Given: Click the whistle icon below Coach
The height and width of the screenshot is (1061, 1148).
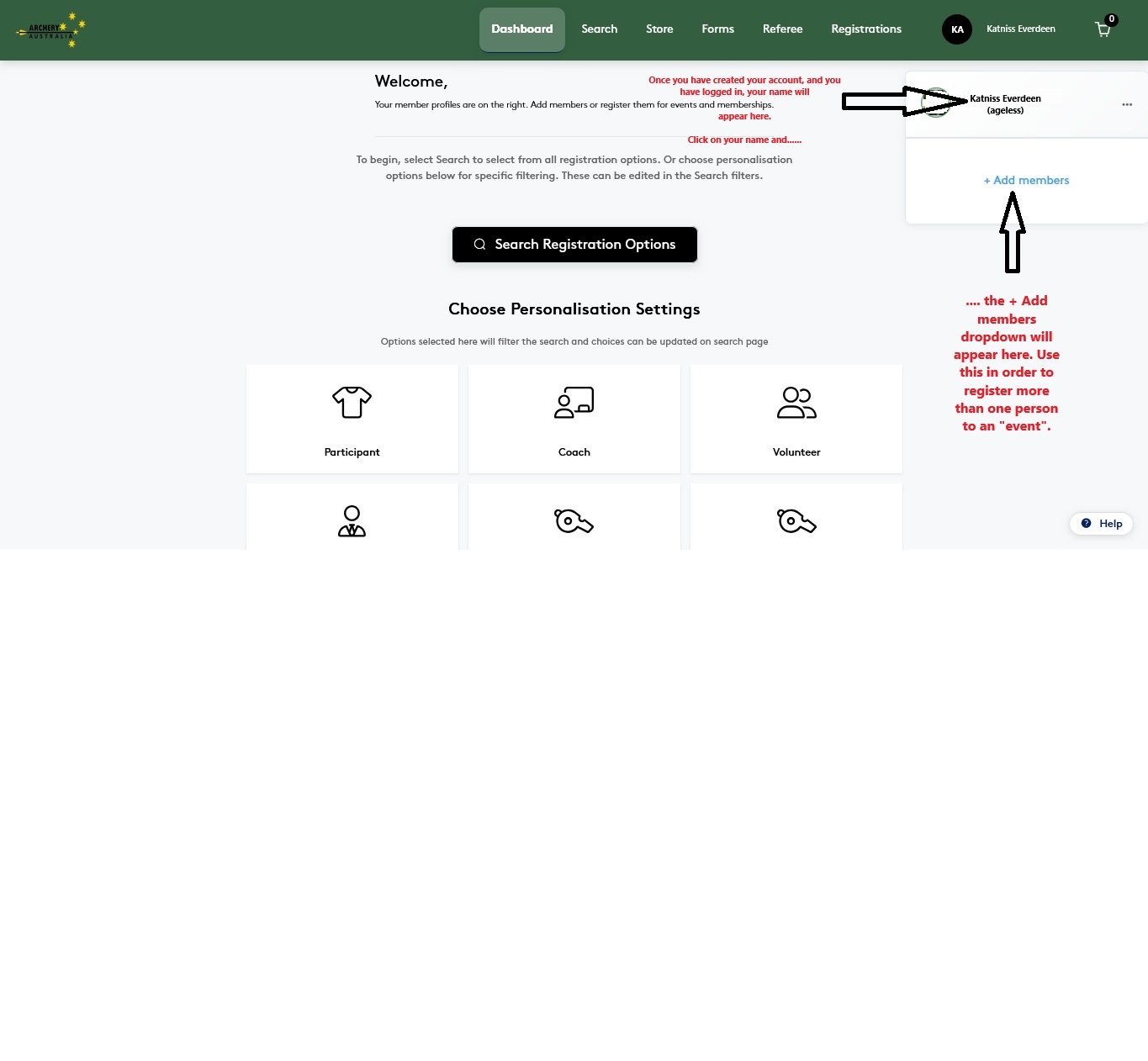Looking at the screenshot, I should (574, 520).
